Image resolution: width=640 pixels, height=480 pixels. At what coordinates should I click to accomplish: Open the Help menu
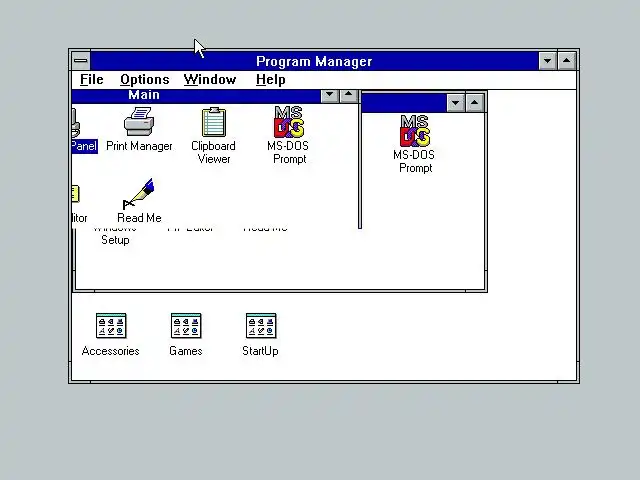pyautogui.click(x=271, y=79)
